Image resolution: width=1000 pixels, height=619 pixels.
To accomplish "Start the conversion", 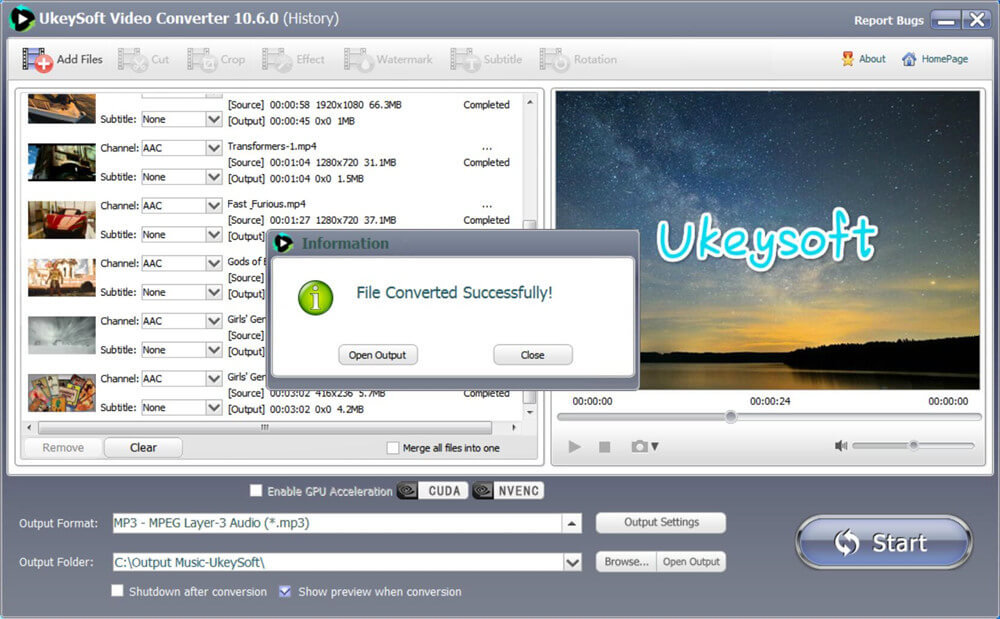I will click(884, 542).
